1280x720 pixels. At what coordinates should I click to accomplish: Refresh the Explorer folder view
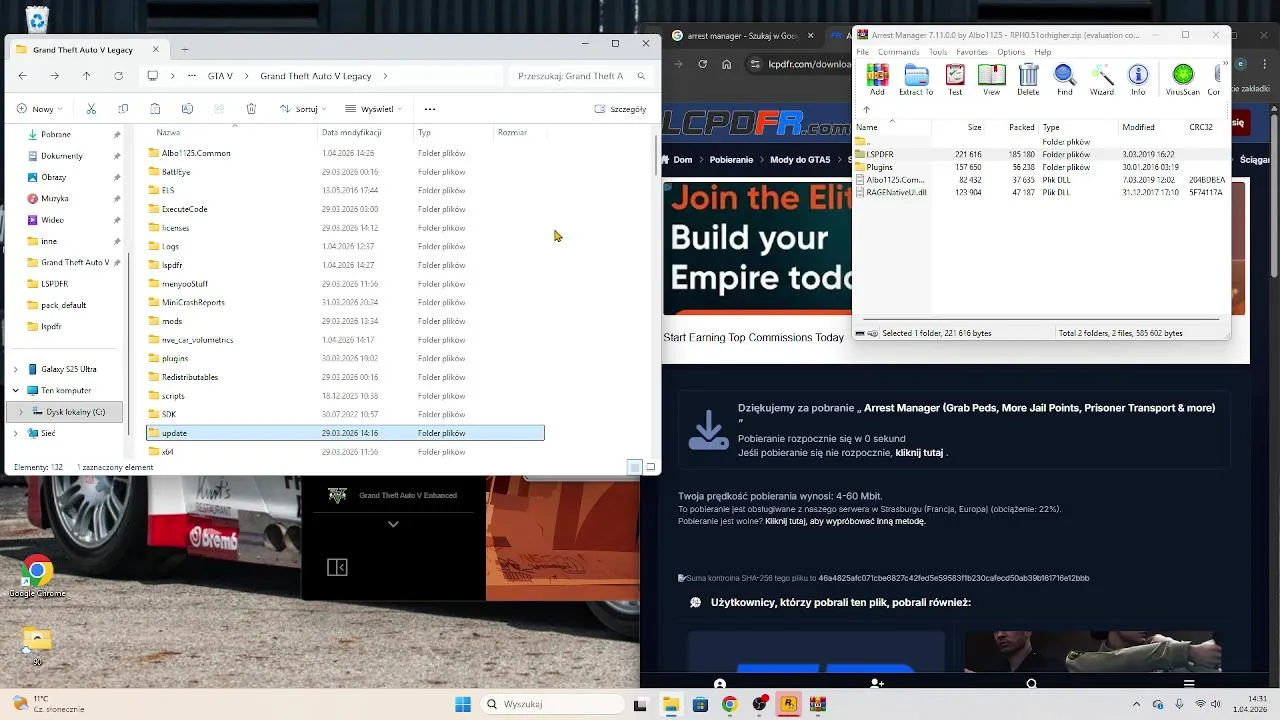(119, 76)
